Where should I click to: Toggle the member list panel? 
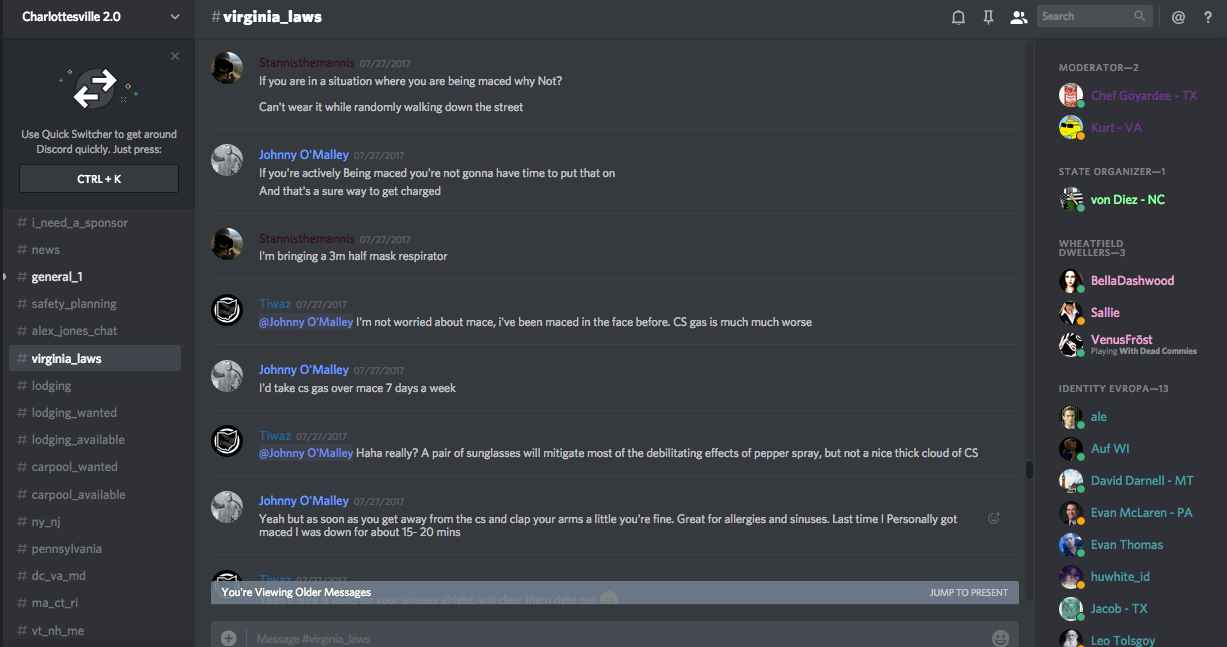1019,17
